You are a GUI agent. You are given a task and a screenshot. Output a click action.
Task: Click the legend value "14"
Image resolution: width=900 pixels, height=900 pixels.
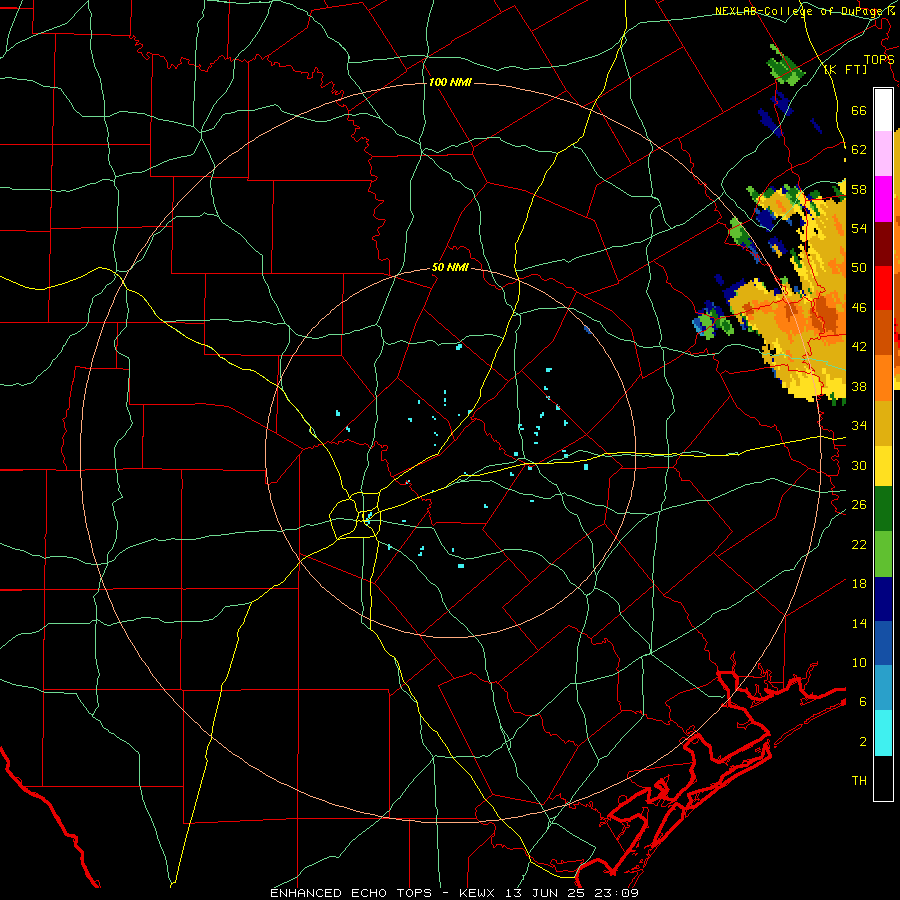[859, 623]
